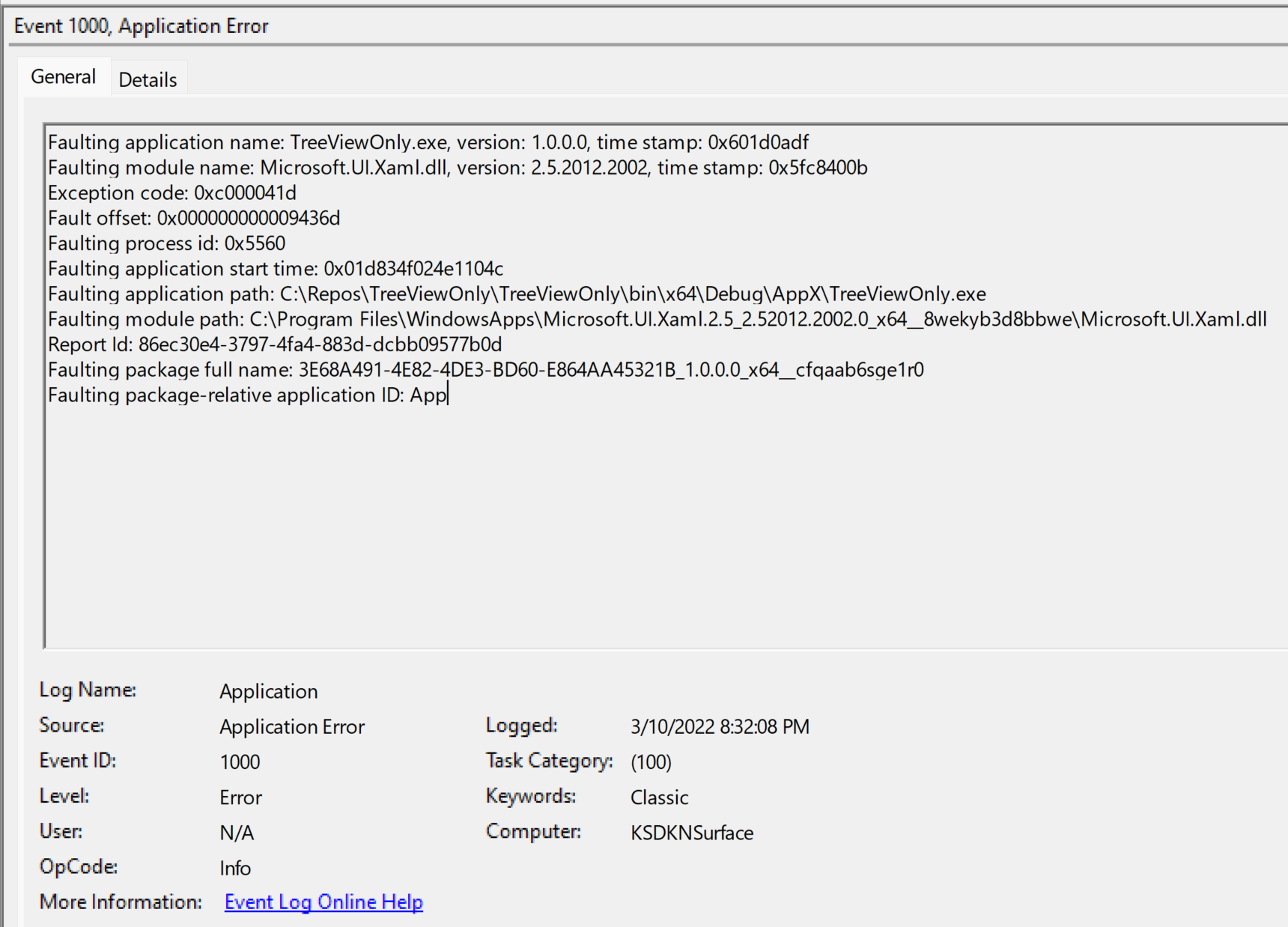Click the 'Source:' label
This screenshot has height=927, width=1288.
[72, 725]
